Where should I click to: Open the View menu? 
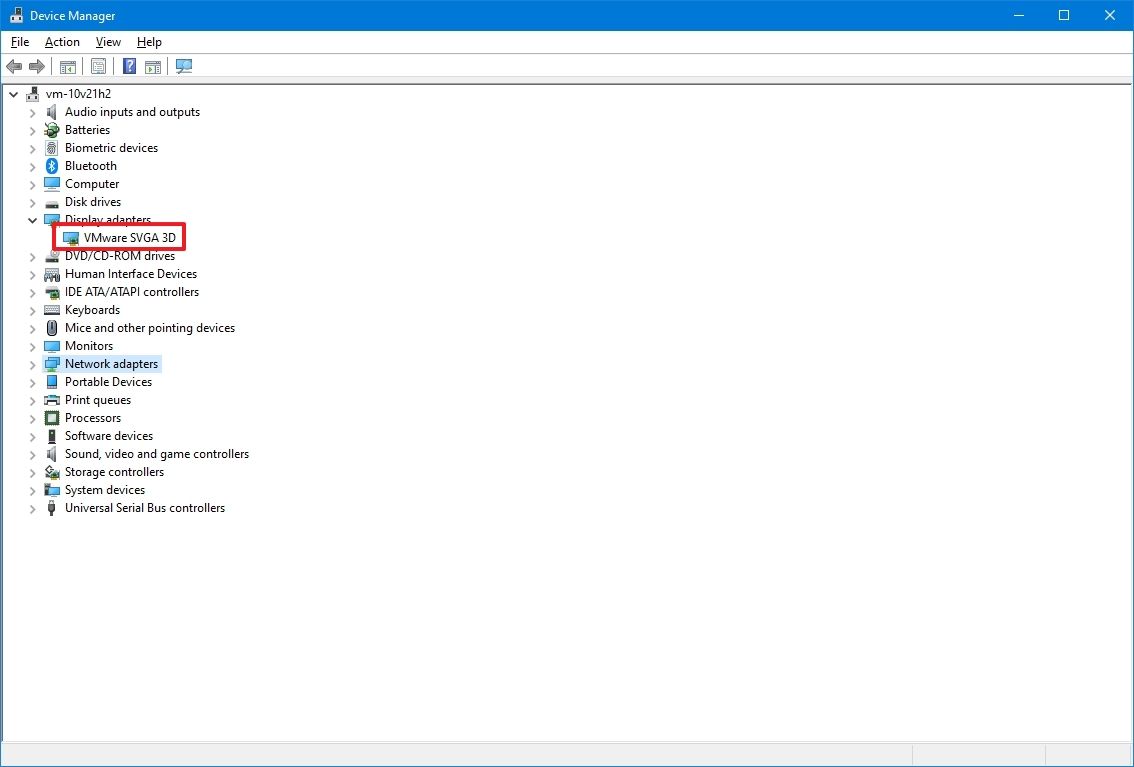pyautogui.click(x=107, y=42)
